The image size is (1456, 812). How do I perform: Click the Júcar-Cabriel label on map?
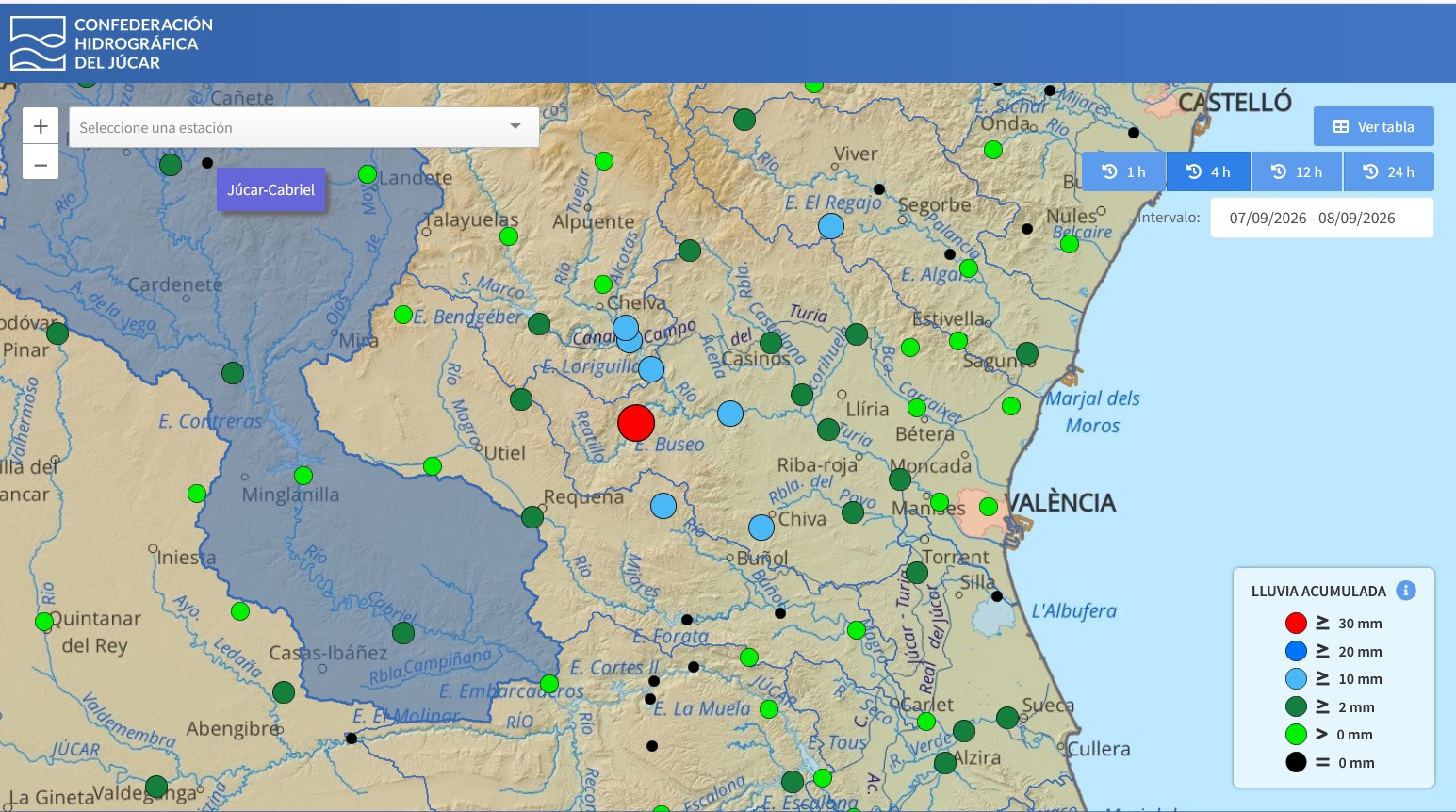271,189
